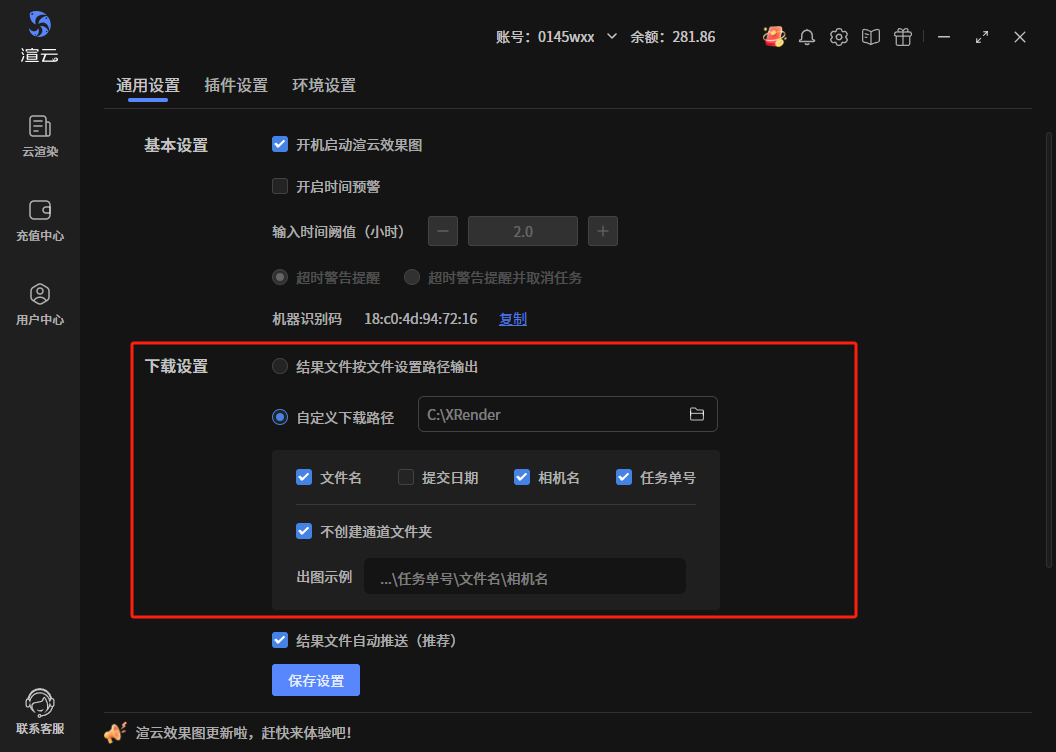Click the 保存设置 button
The image size is (1056, 752).
tap(316, 681)
